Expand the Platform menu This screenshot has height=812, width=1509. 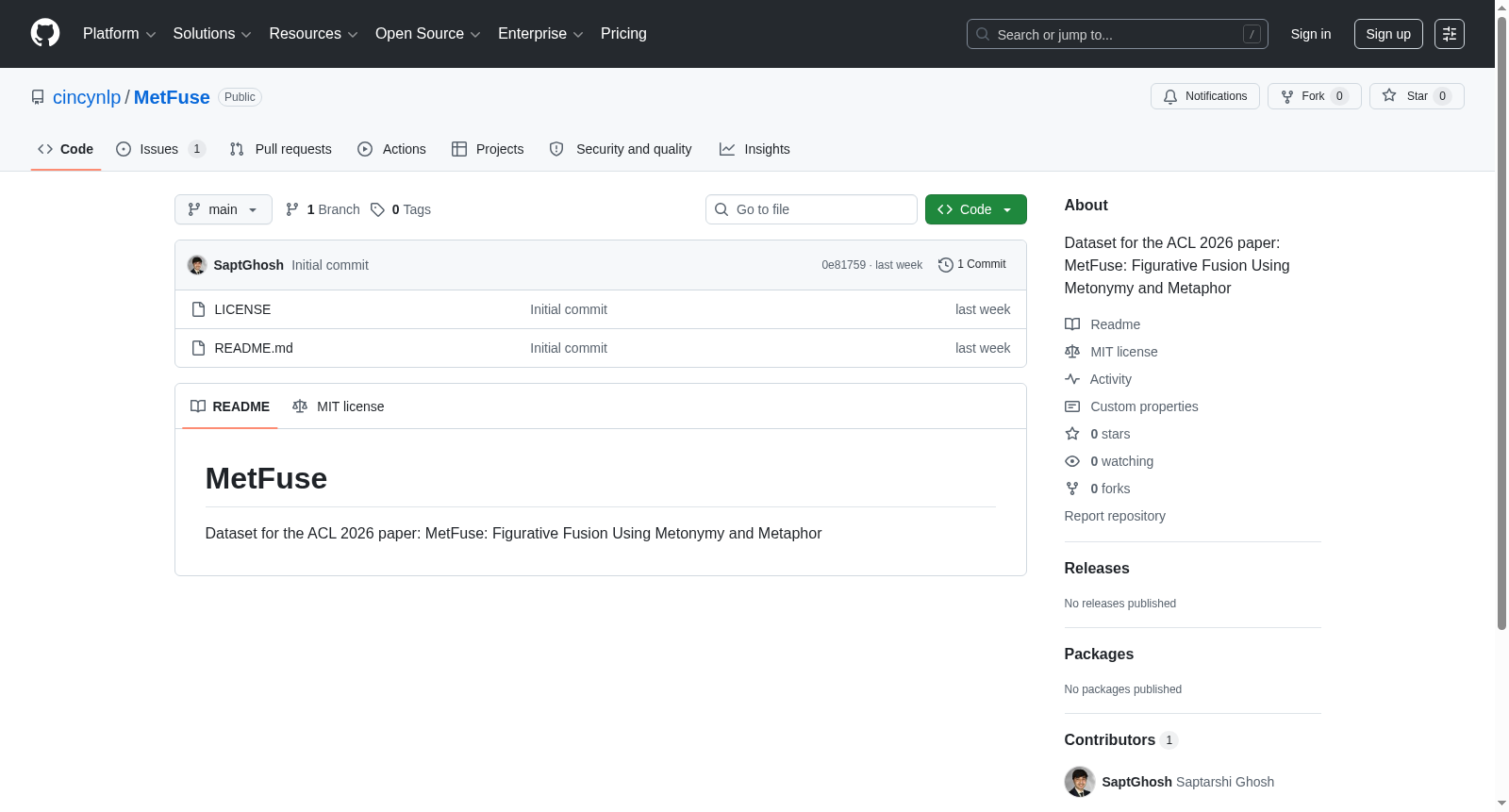(x=119, y=34)
